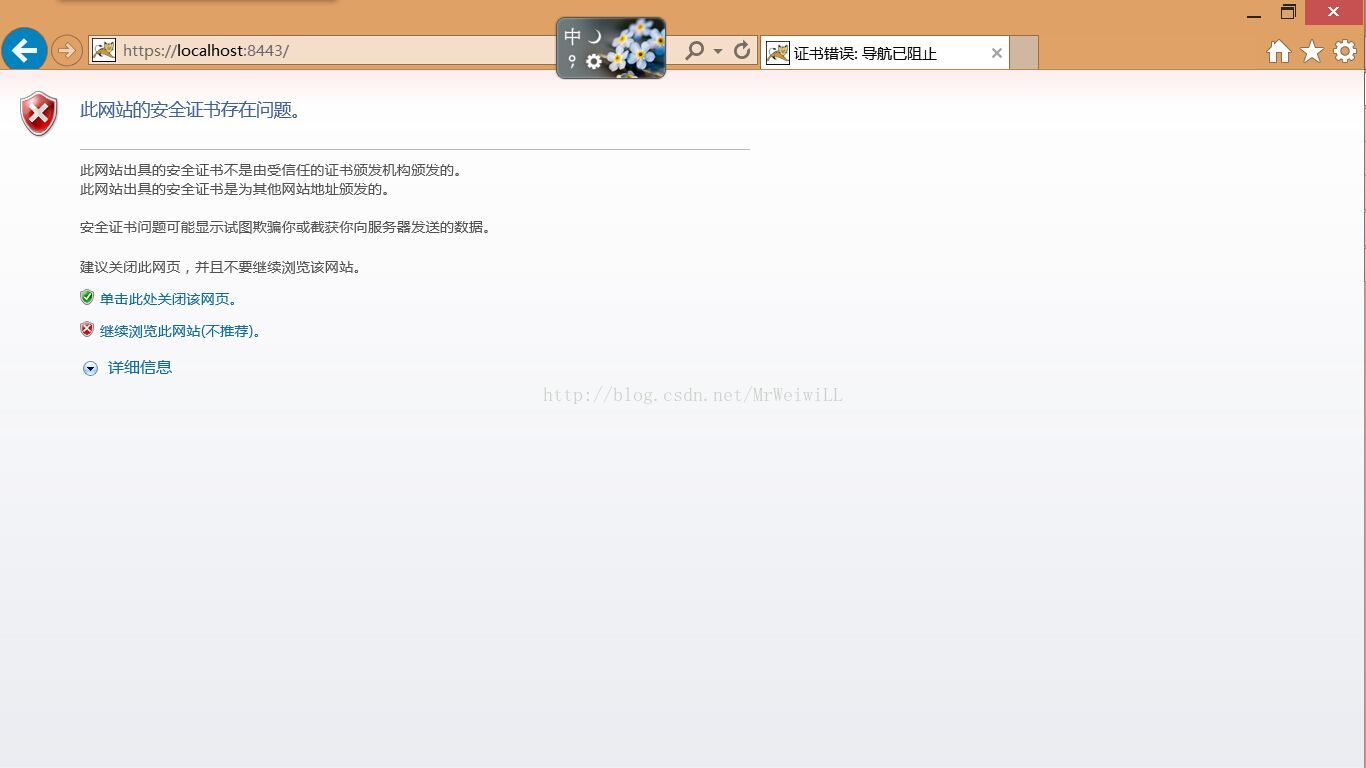
Task: Click the flower skin image on IME bar
Action: [636, 47]
